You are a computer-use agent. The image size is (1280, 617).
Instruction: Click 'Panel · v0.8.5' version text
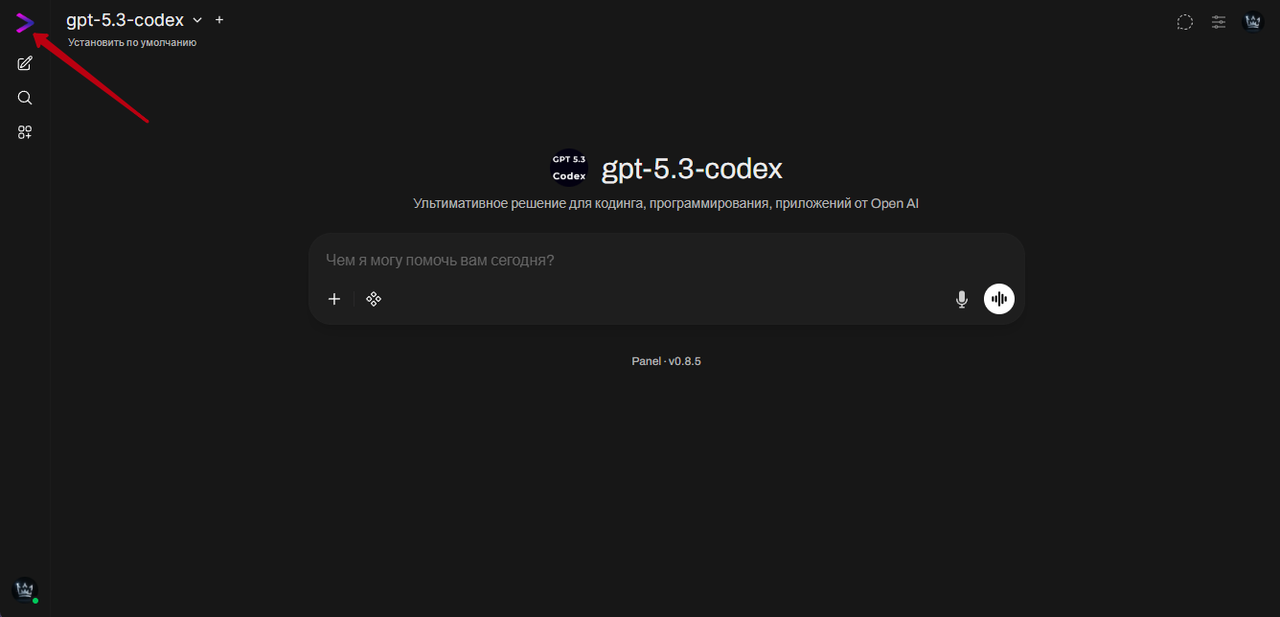[x=666, y=361]
